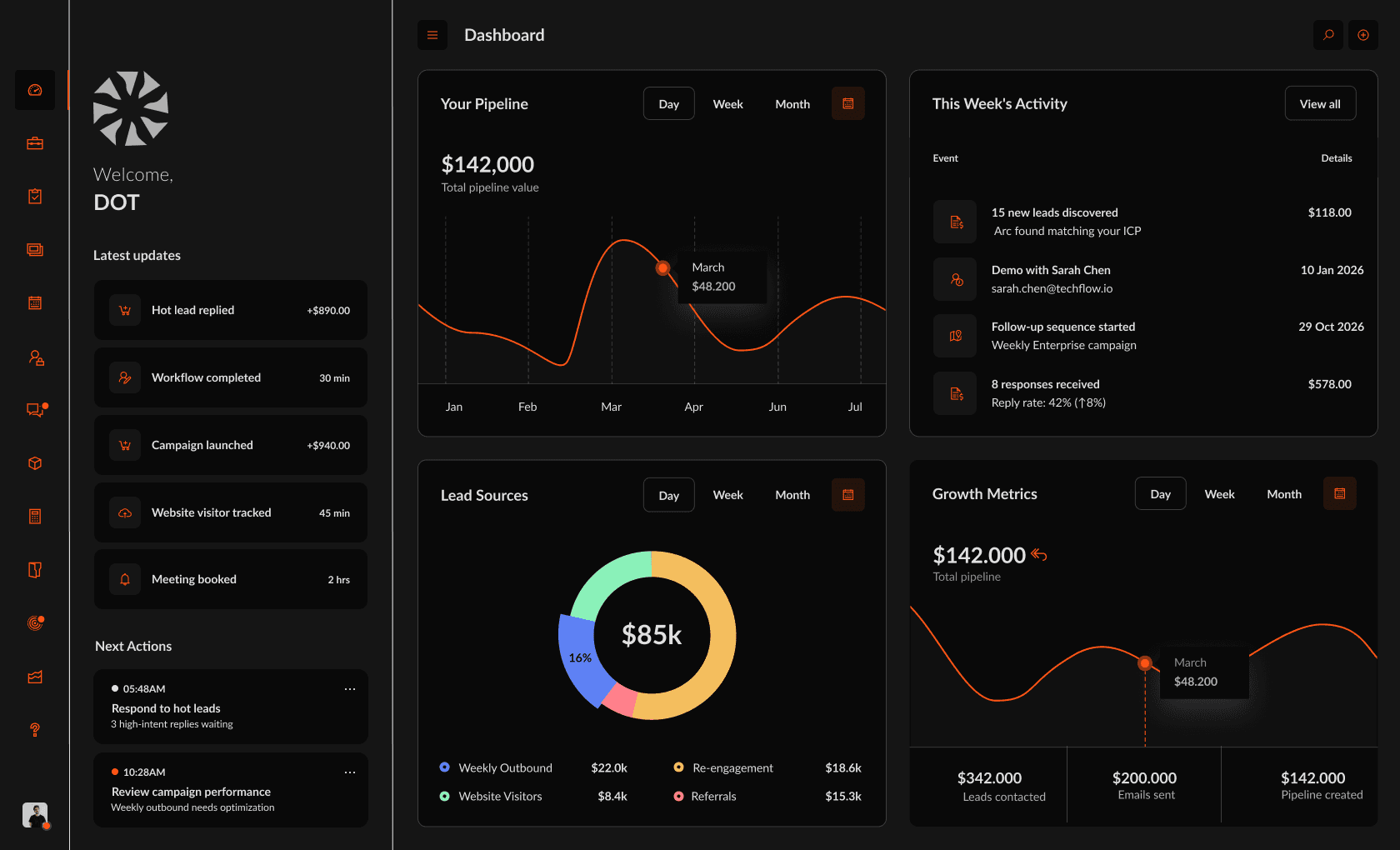Open the messages icon with notification dot

click(34, 410)
